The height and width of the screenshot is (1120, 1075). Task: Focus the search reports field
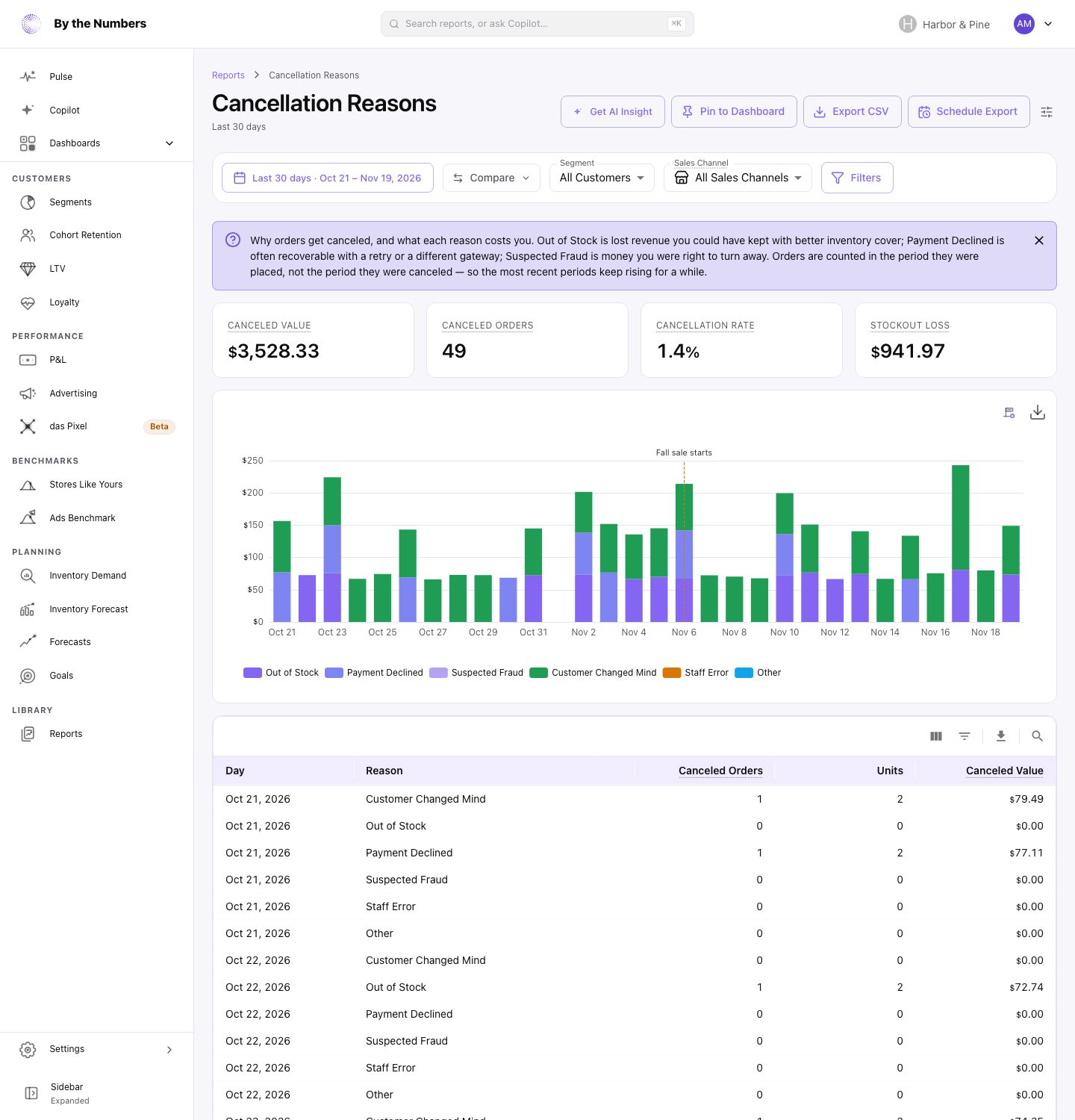tap(537, 24)
